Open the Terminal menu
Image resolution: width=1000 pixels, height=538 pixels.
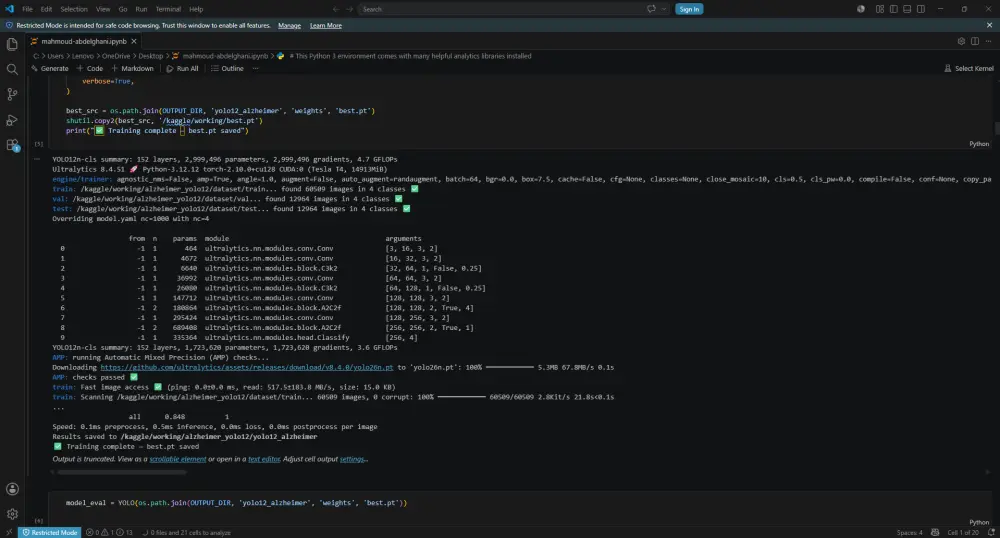[x=168, y=9]
